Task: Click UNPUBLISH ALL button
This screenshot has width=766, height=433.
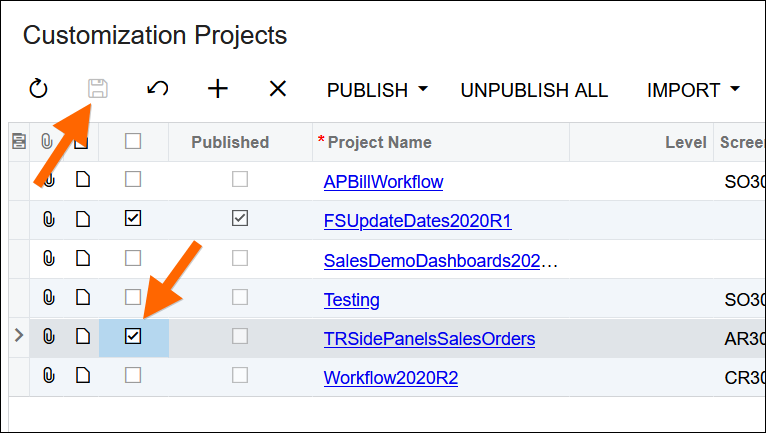Action: [533, 90]
